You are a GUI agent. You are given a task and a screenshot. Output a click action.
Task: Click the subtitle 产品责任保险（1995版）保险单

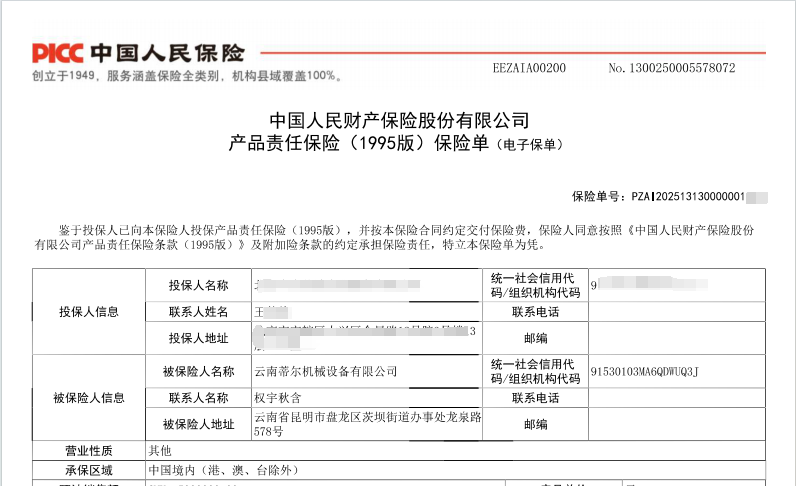click(358, 143)
